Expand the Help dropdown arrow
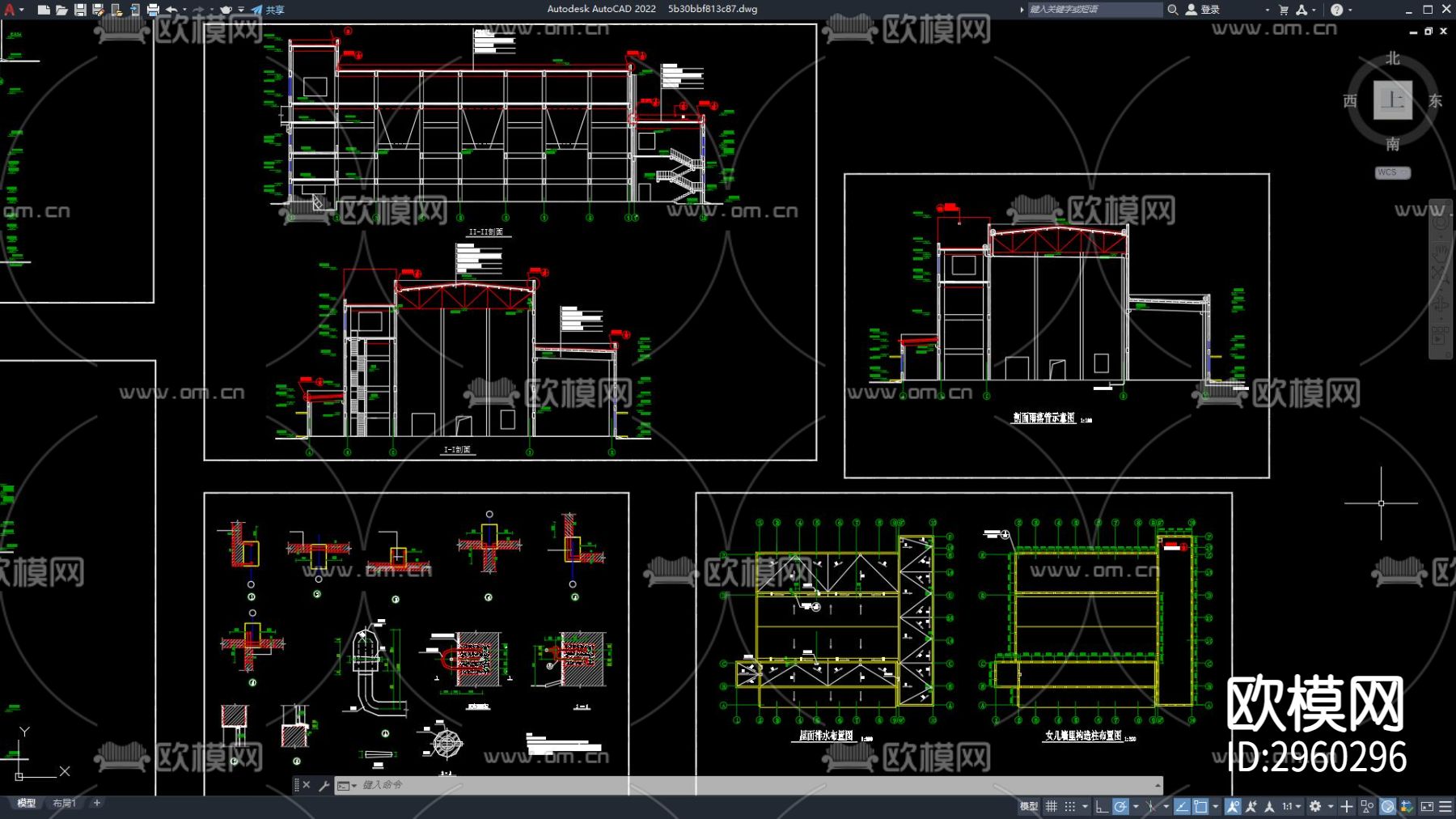Screen dimensions: 1456x819 tap(1350, 10)
